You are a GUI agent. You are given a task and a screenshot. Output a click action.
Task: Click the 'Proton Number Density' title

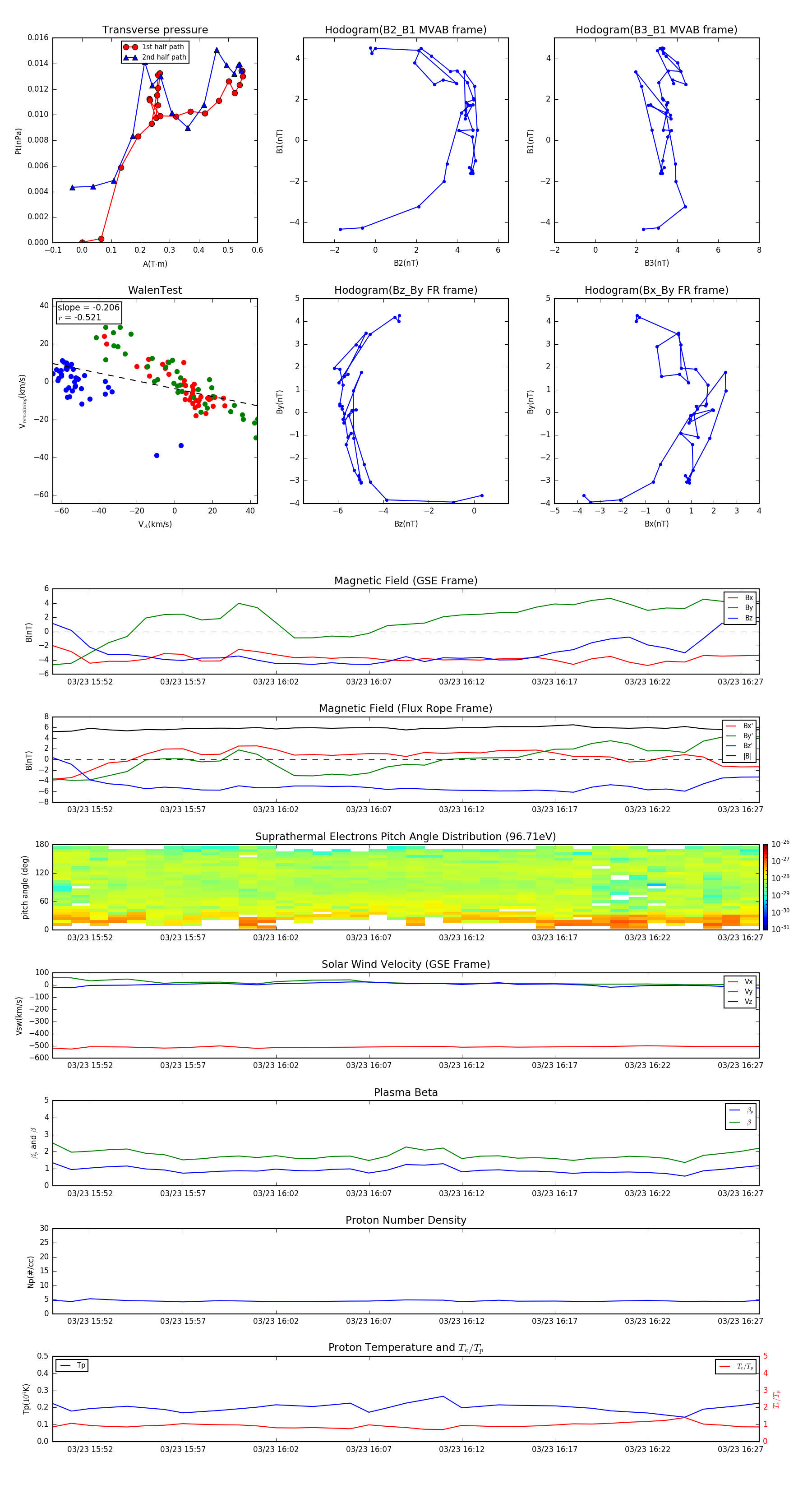tap(406, 1220)
